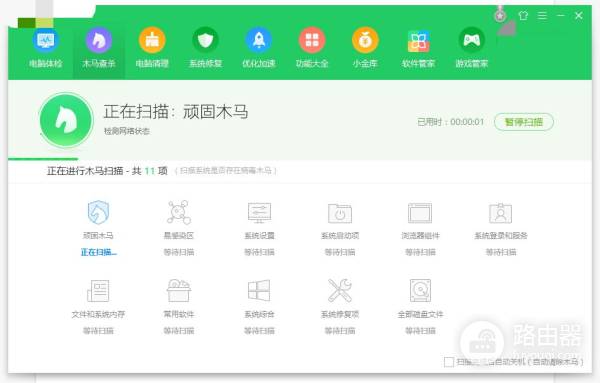The image size is (600, 383).
Task: Click 正在进行木马扫描 - 共 11 项 text
Action: click(x=107, y=171)
